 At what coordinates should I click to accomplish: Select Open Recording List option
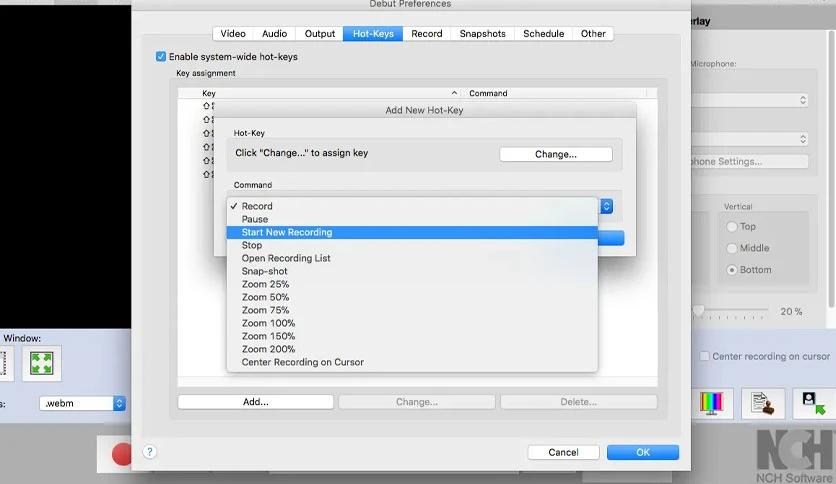click(412, 258)
